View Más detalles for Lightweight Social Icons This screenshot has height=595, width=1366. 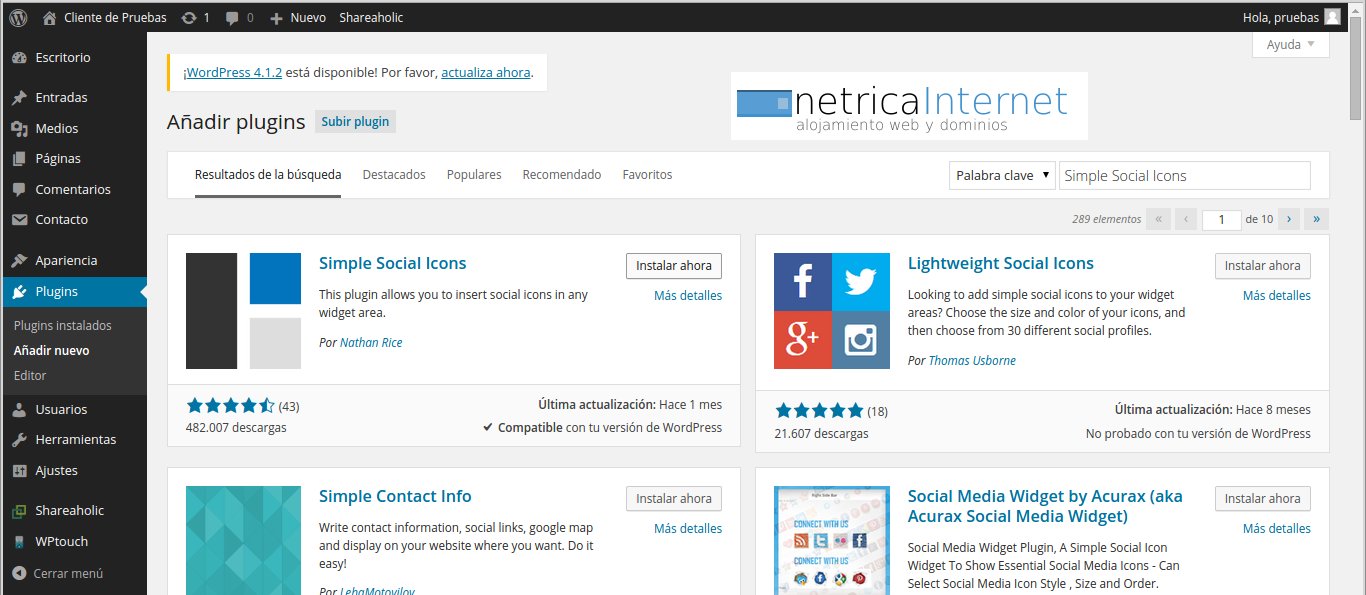point(1277,296)
